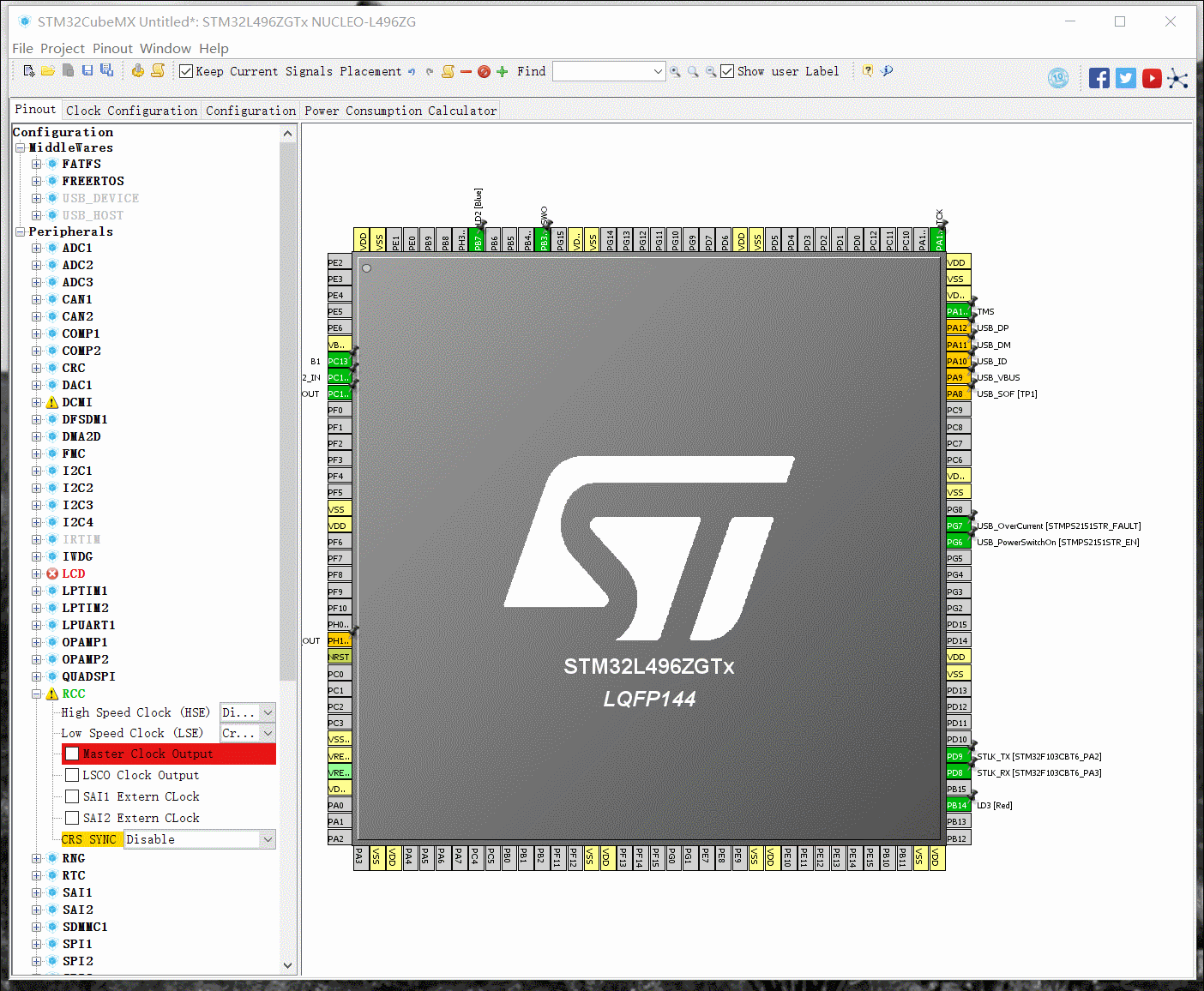The image size is (1204, 991).
Task: Click the Undo arrow icon
Action: (412, 72)
